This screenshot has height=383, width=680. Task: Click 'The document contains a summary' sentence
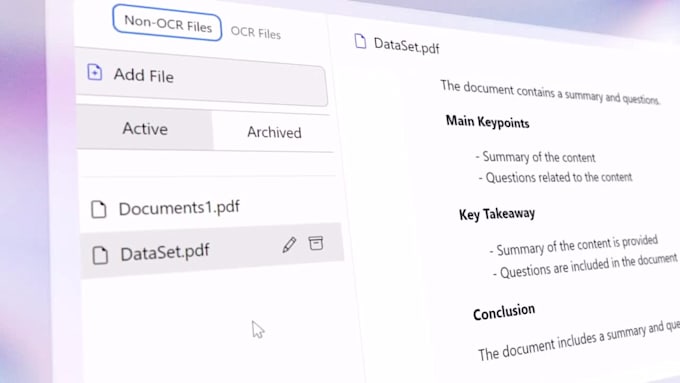coord(550,92)
